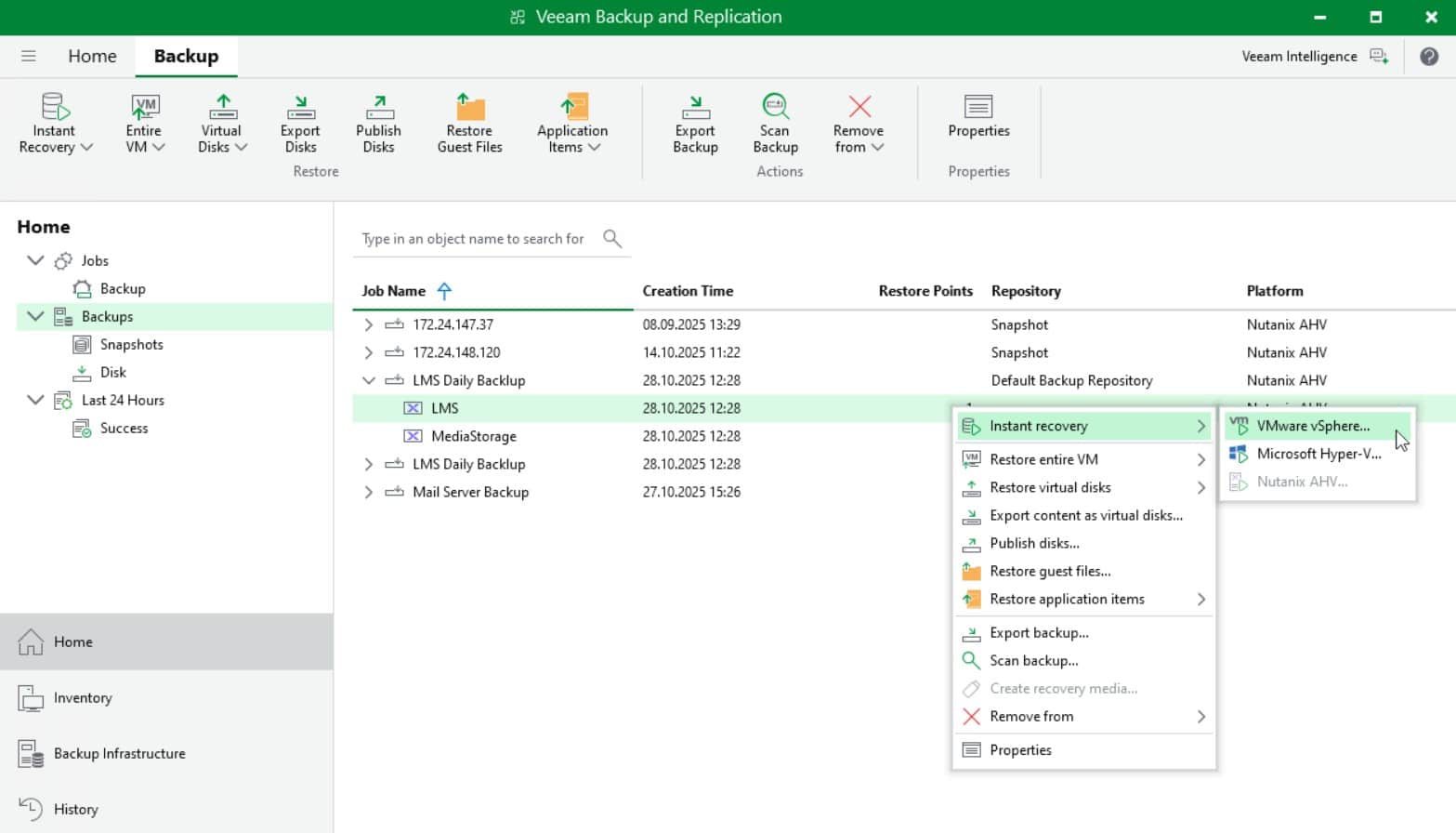
Task: Open Application Items in the ribbon
Action: 572,123
